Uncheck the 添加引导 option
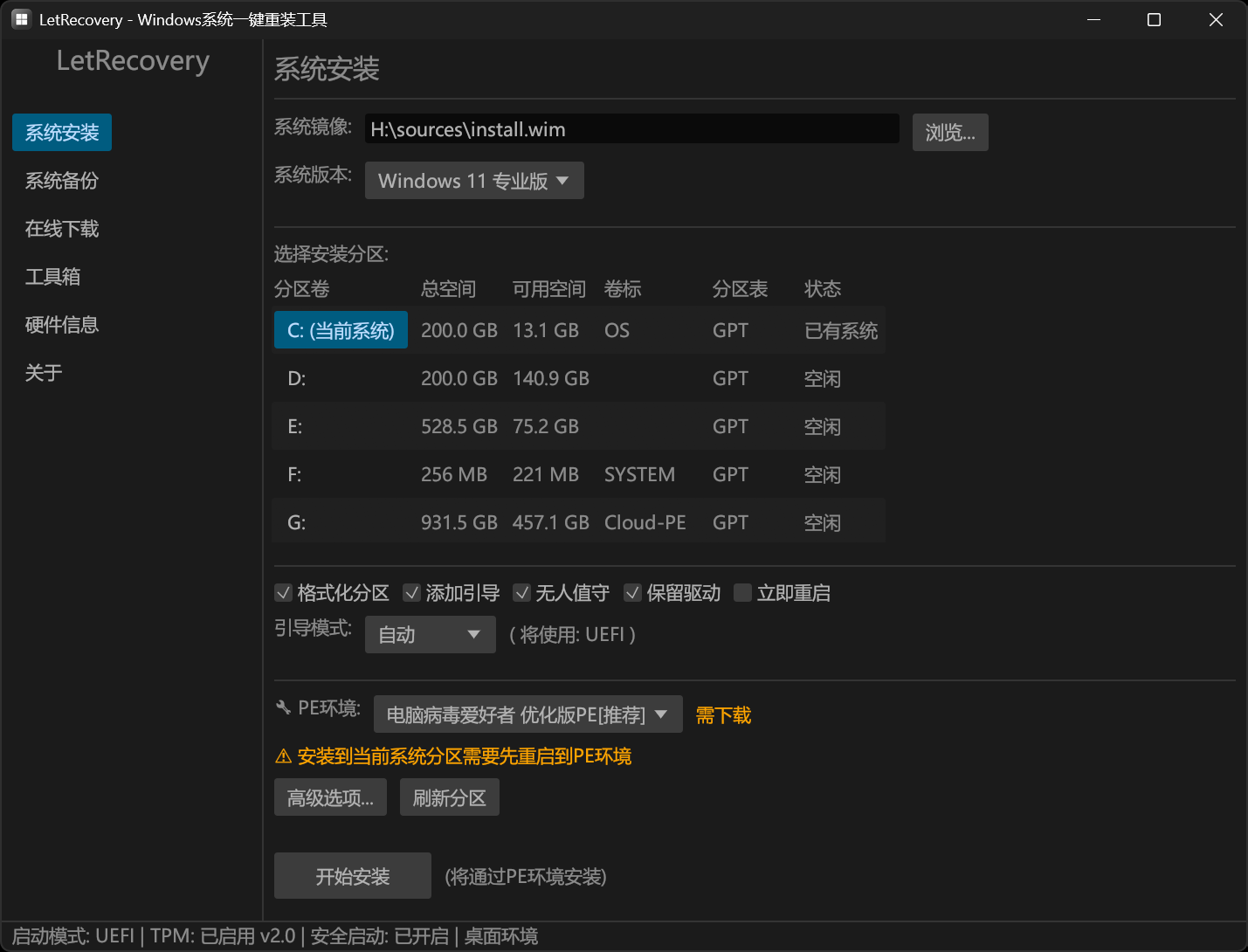The height and width of the screenshot is (952, 1248). point(411,592)
